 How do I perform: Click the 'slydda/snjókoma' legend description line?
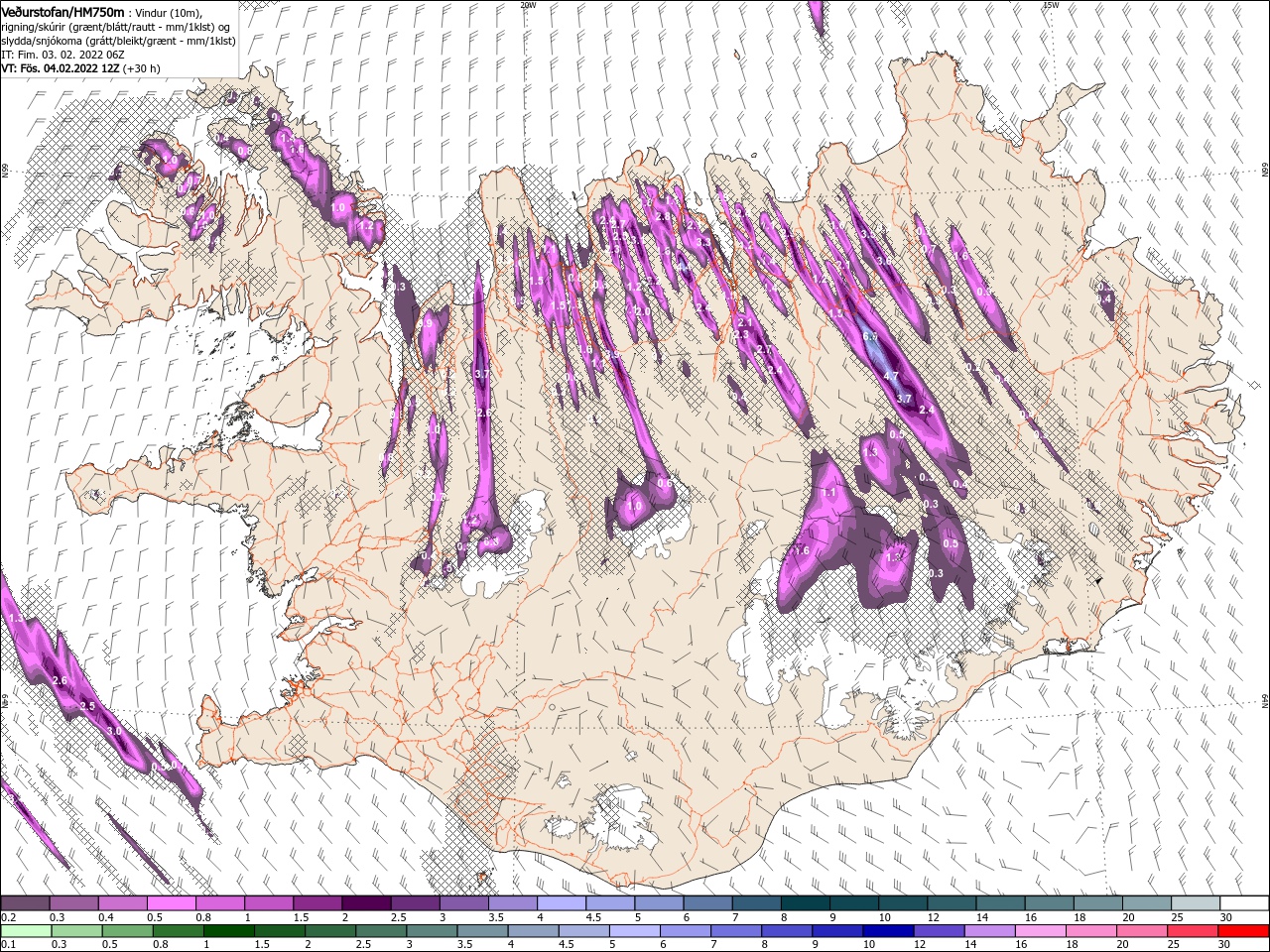click(117, 41)
